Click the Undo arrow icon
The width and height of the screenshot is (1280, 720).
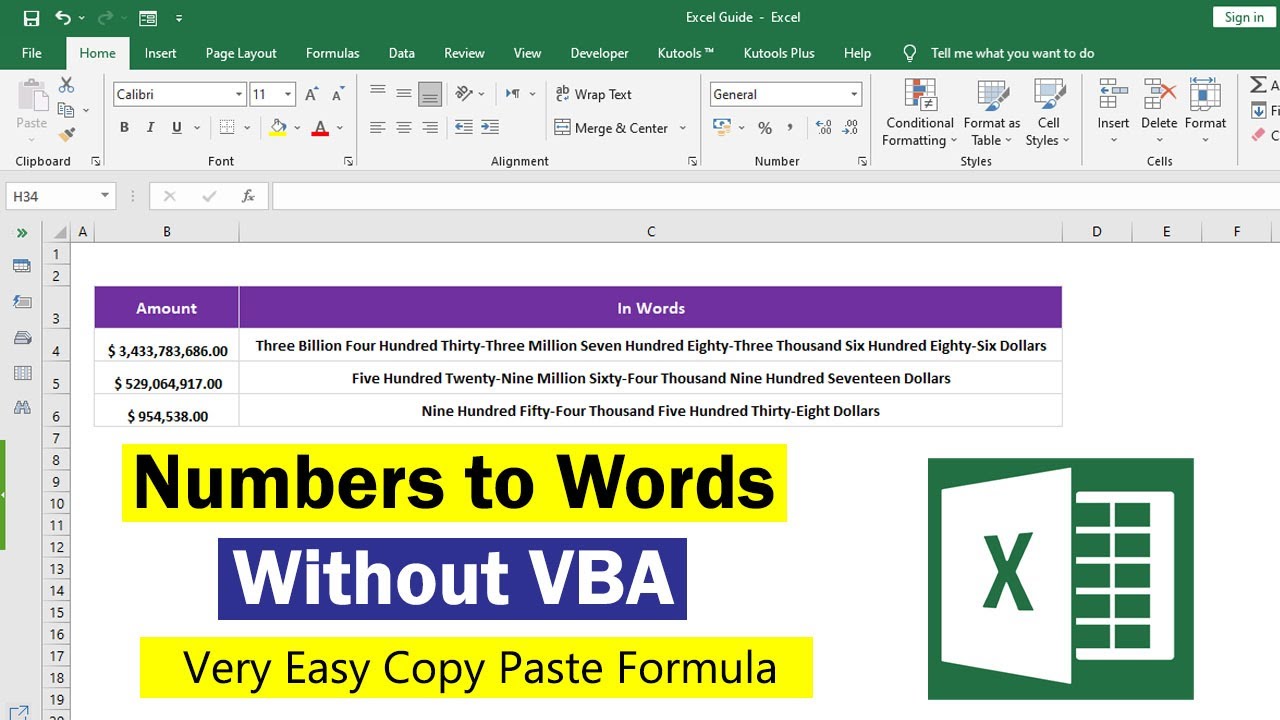(x=63, y=17)
